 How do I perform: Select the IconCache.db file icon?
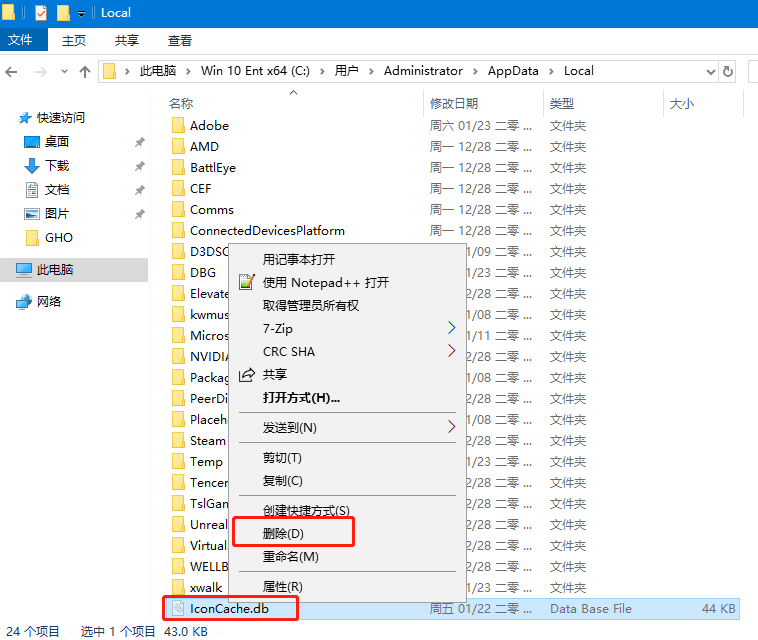[178, 608]
